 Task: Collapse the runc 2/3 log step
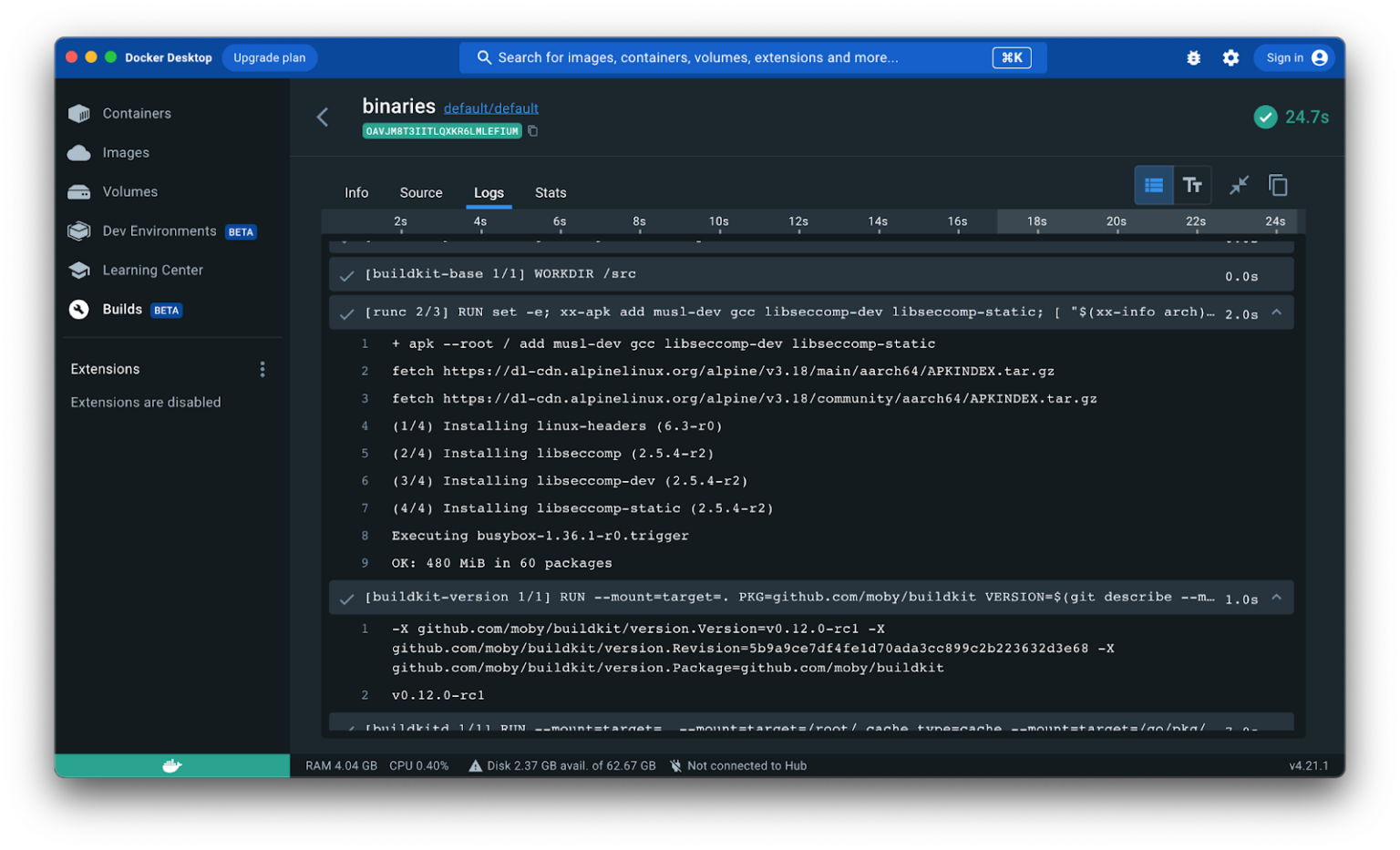coord(1276,312)
